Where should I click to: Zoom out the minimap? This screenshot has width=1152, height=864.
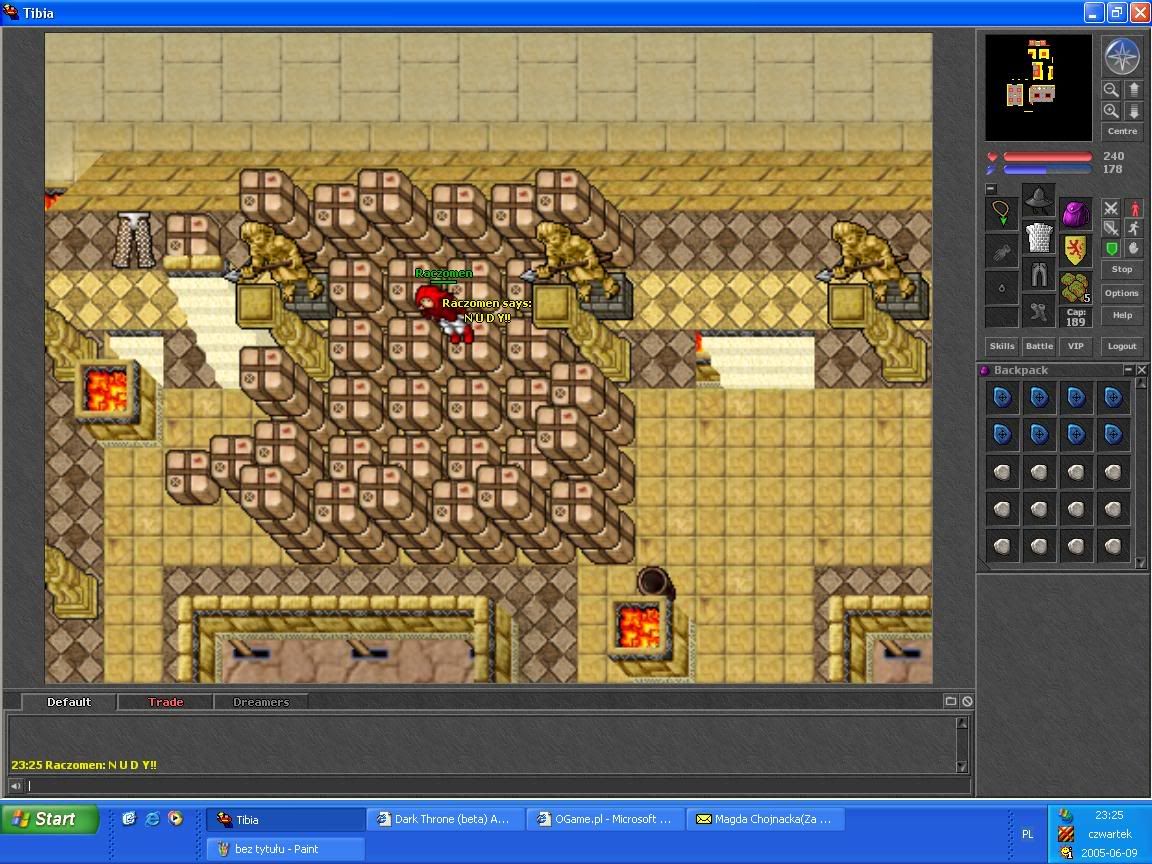1111,90
